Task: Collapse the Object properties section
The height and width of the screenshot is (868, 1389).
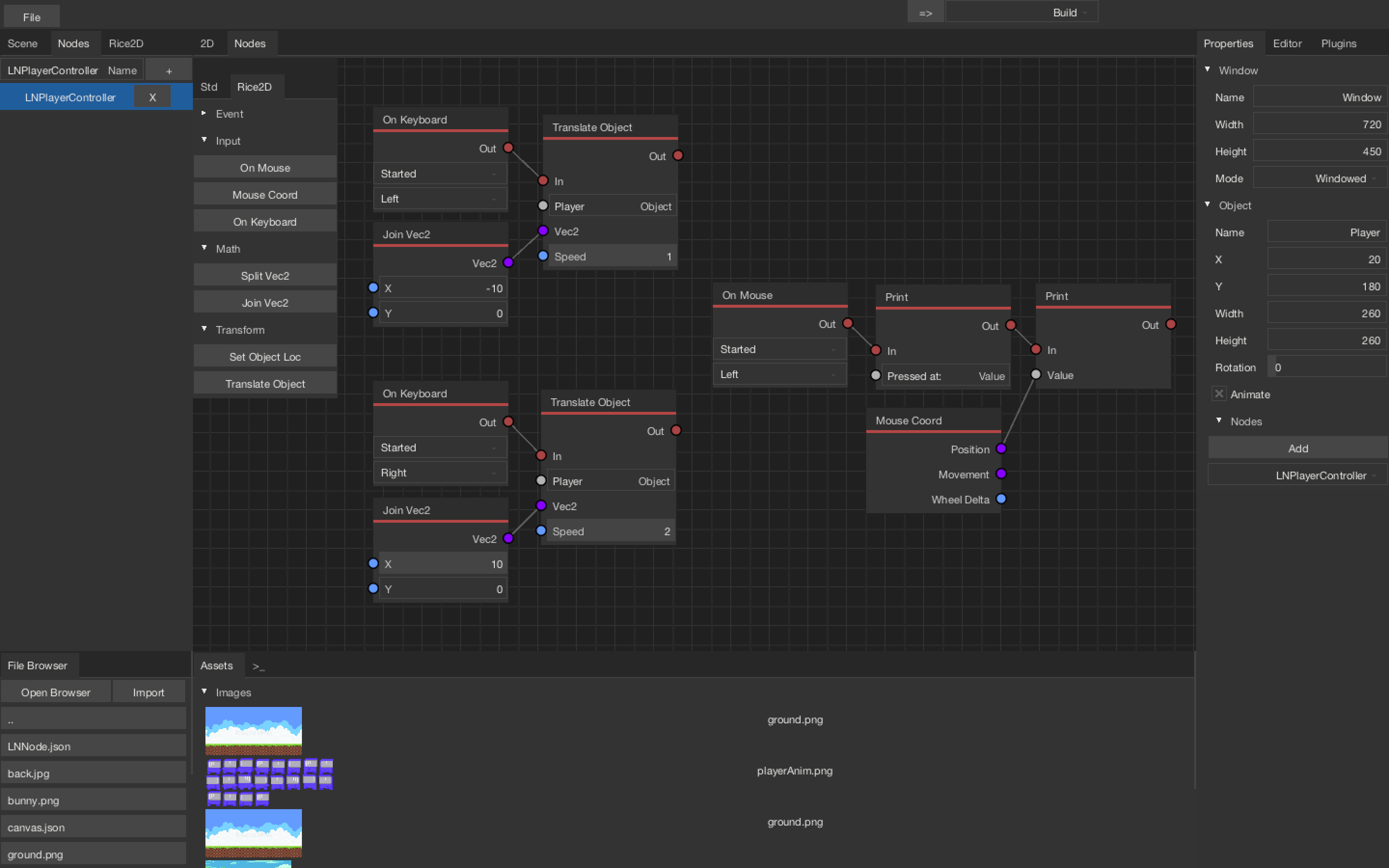Action: point(1207,204)
